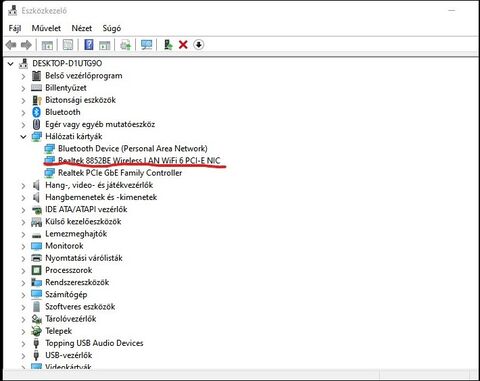
Task: Click the blue Help question mark icon
Action: point(89,45)
